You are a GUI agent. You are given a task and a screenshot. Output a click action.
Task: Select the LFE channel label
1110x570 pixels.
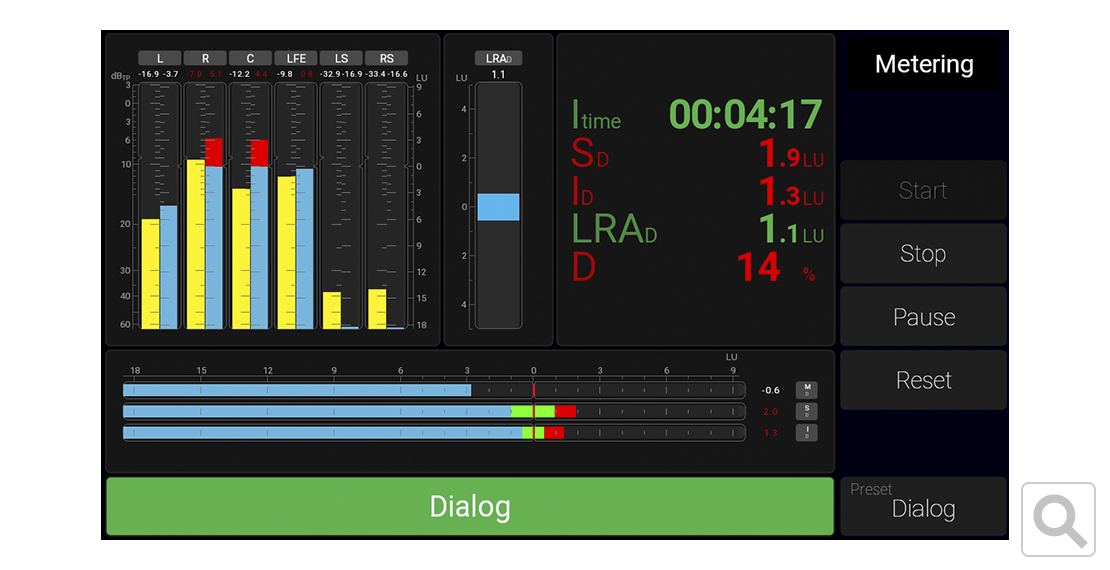pyautogui.click(x=296, y=58)
